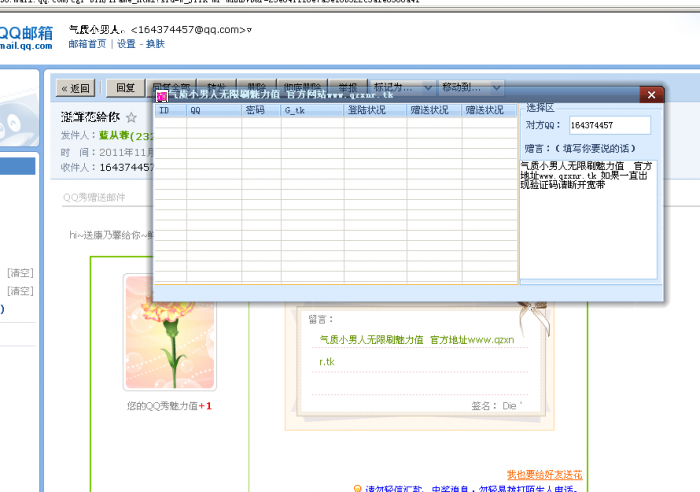700x492 pixels.
Task: Click the 对方QQ input field
Action: (x=610, y=125)
